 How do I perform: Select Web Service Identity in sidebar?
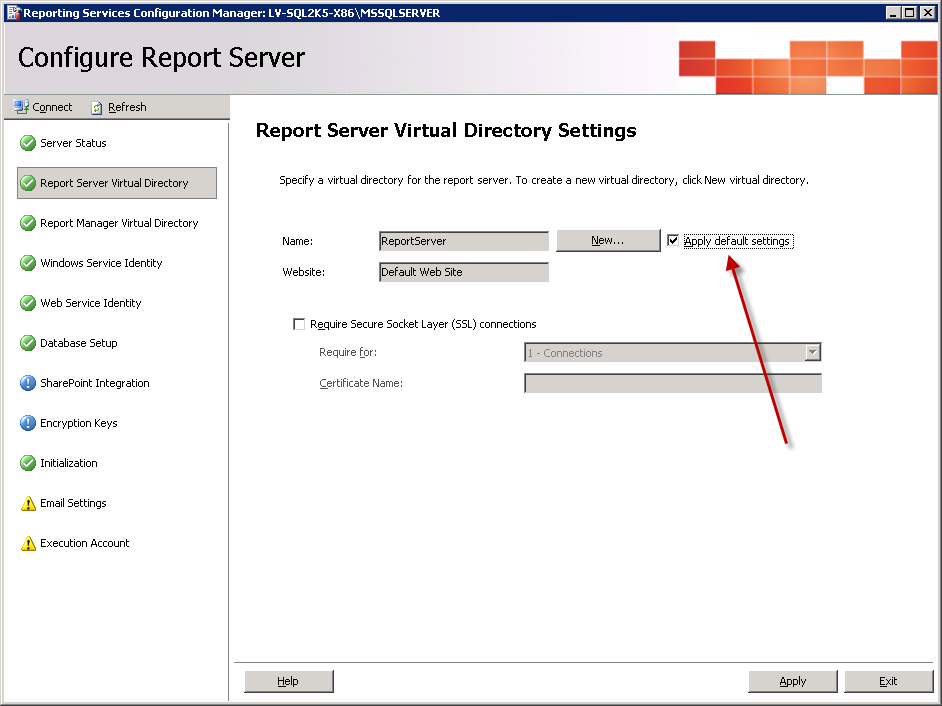coord(90,303)
